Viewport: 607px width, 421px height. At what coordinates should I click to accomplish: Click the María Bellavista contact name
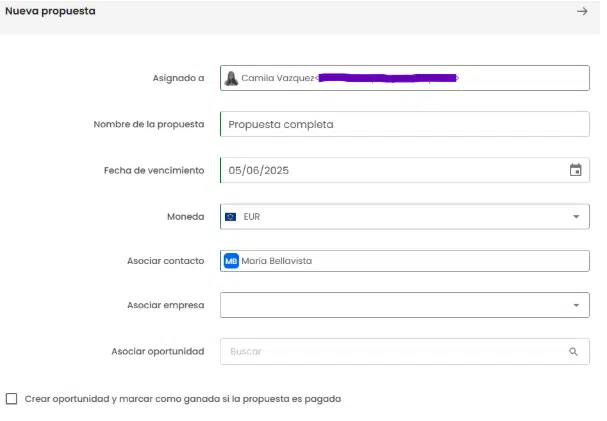[277, 261]
